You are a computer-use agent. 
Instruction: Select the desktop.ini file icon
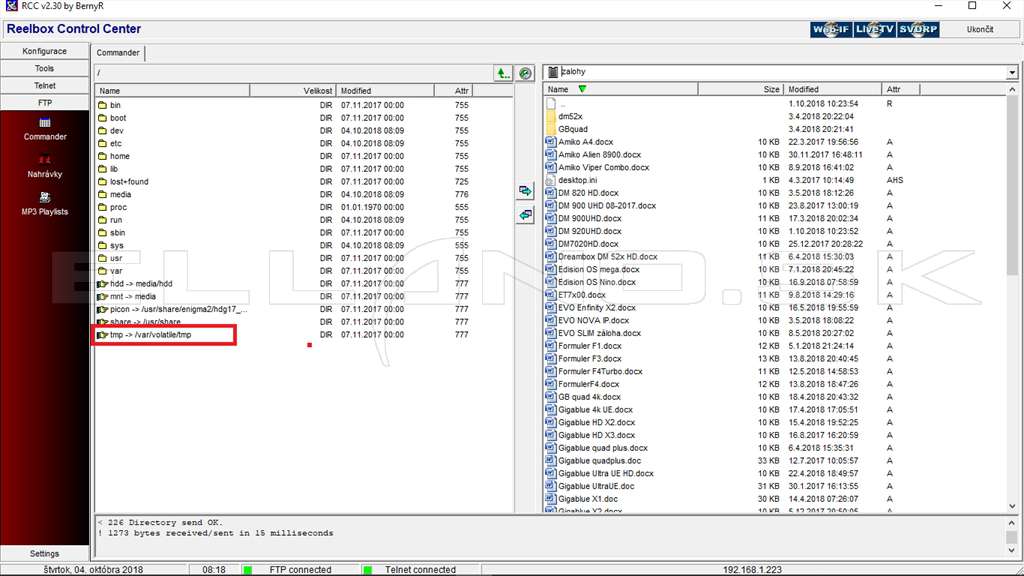[x=551, y=180]
